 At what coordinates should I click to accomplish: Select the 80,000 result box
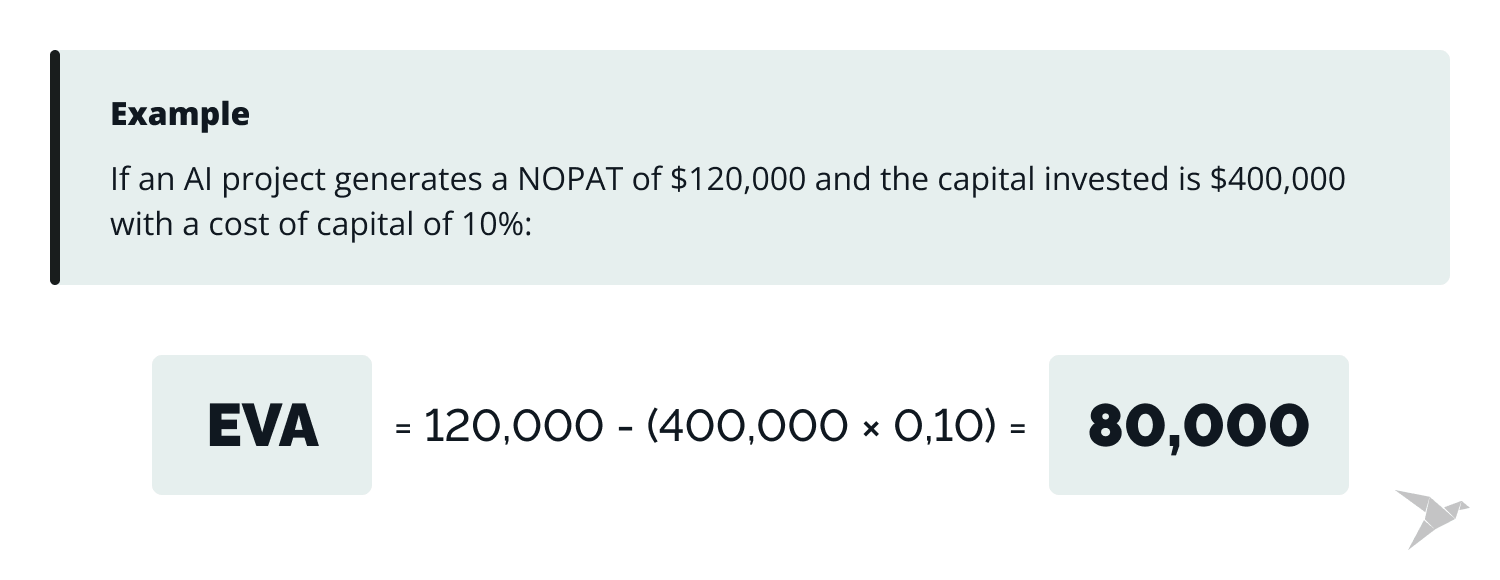point(1198,425)
